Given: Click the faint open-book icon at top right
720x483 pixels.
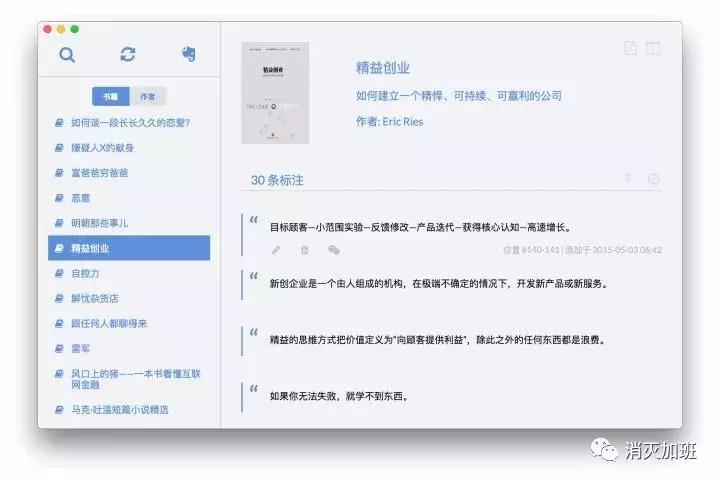Looking at the screenshot, I should pos(653,48).
